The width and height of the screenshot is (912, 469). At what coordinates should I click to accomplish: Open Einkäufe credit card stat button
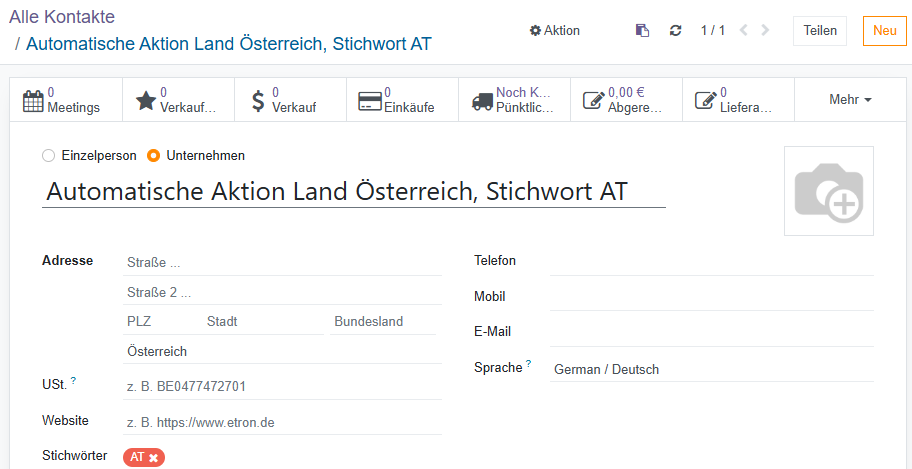370,101
